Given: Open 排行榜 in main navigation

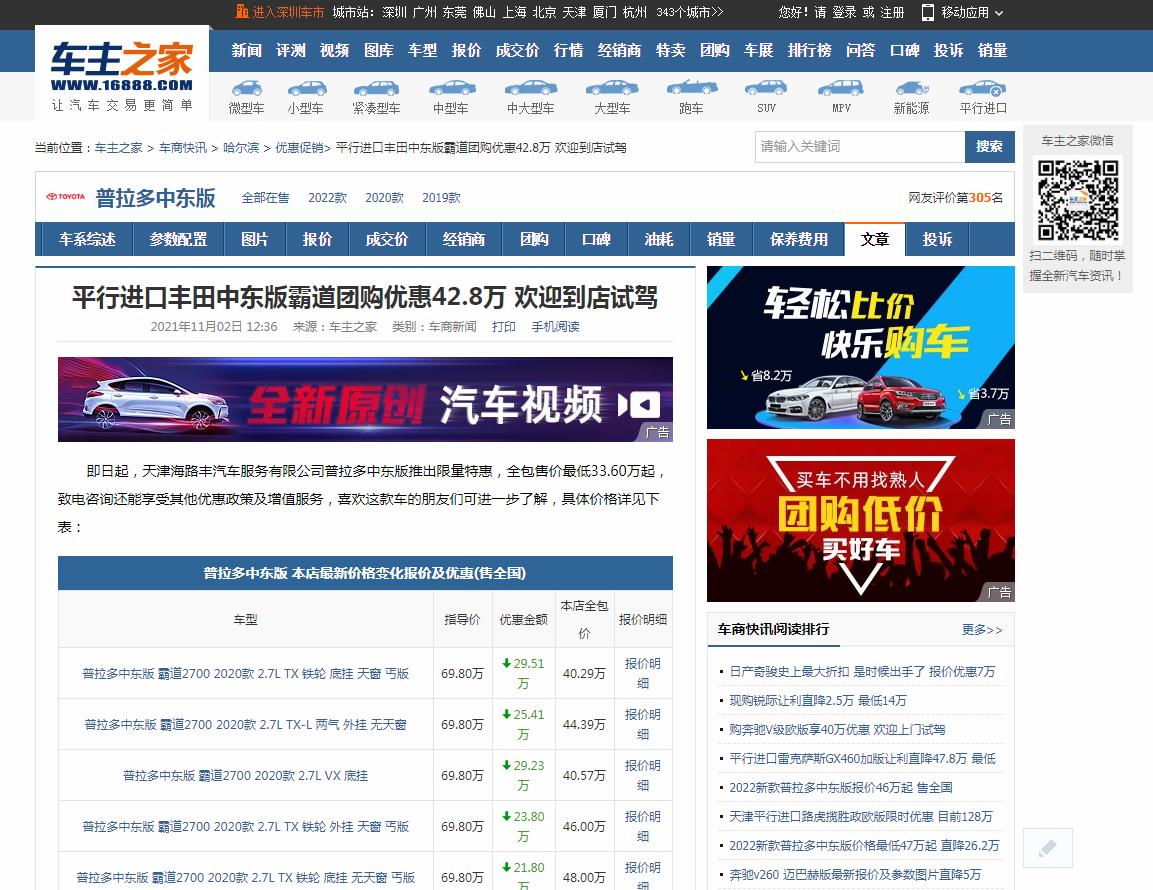Looking at the screenshot, I should coord(810,50).
